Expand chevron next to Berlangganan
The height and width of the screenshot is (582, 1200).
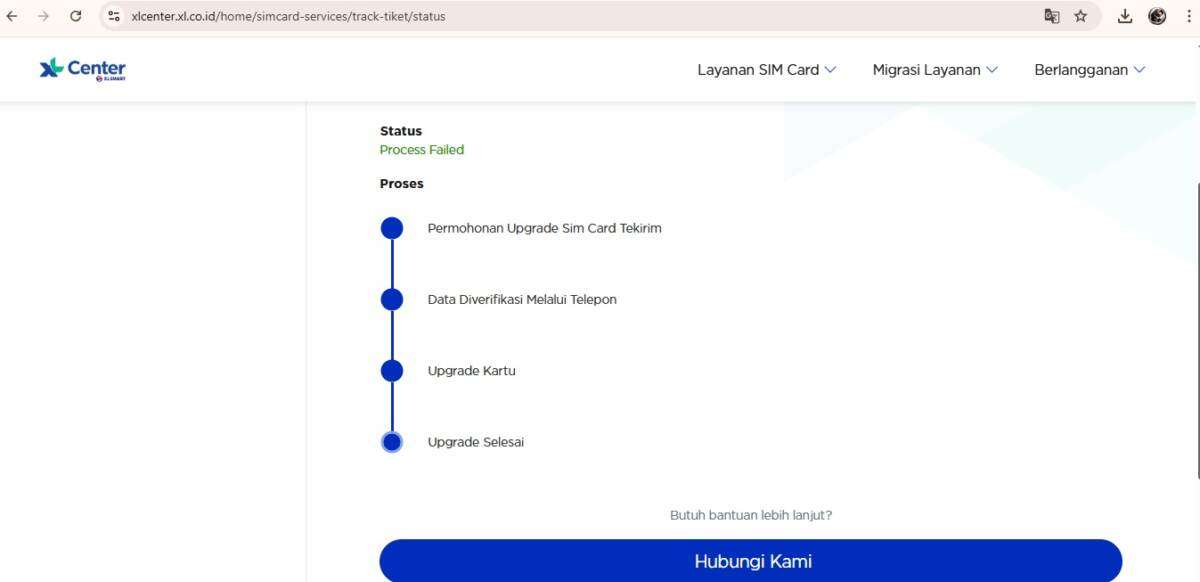tap(1139, 70)
